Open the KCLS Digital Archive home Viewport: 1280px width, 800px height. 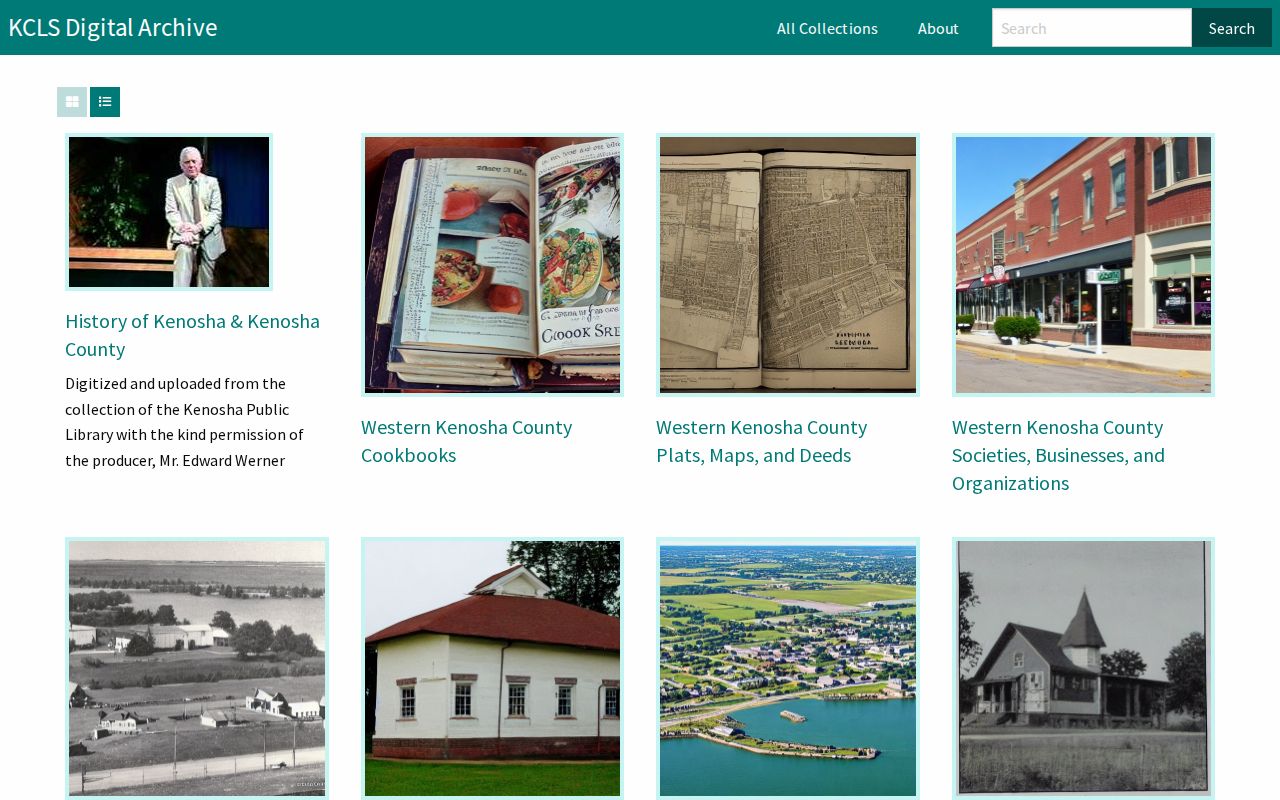click(x=113, y=27)
